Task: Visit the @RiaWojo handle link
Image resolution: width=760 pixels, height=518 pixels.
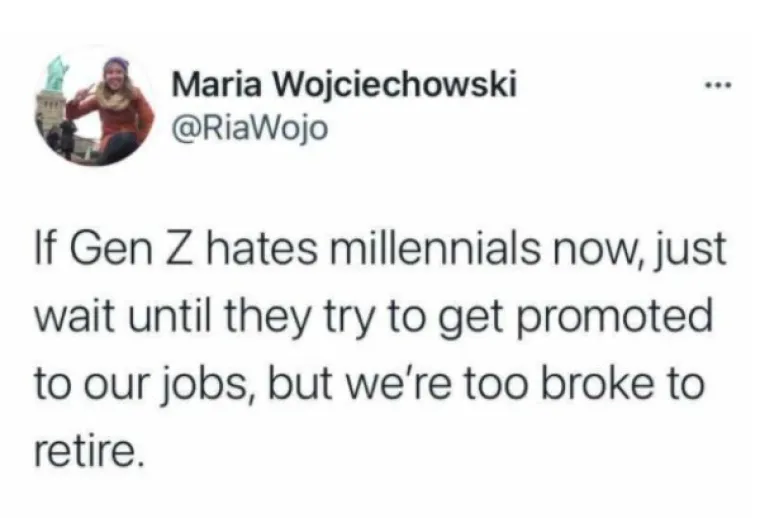Action: (251, 128)
